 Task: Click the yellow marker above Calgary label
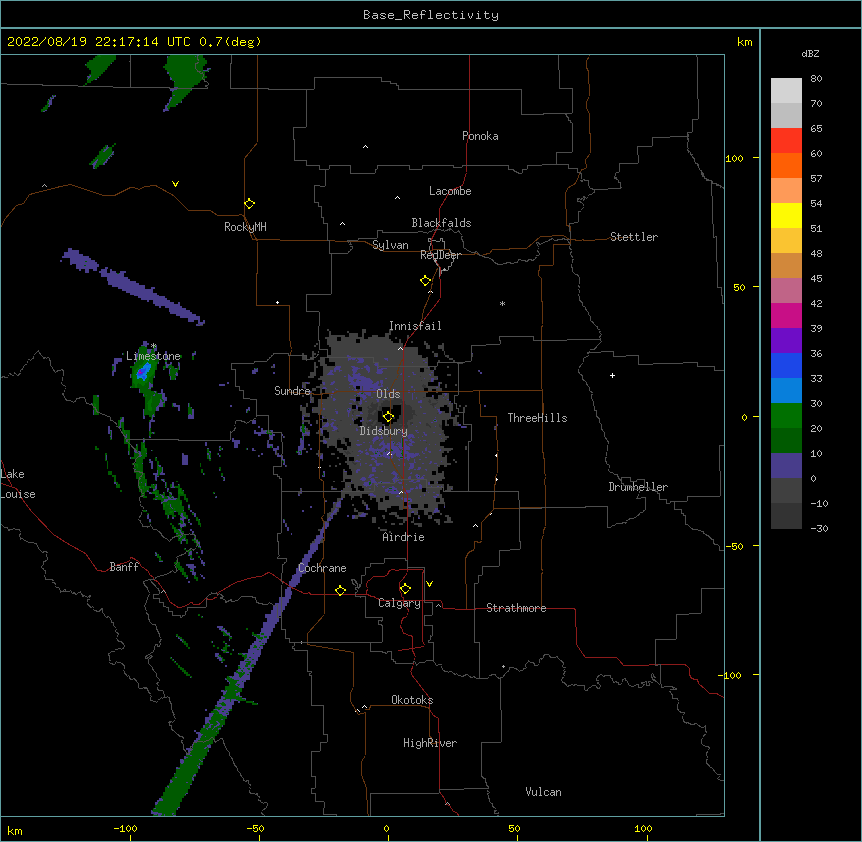[x=405, y=588]
